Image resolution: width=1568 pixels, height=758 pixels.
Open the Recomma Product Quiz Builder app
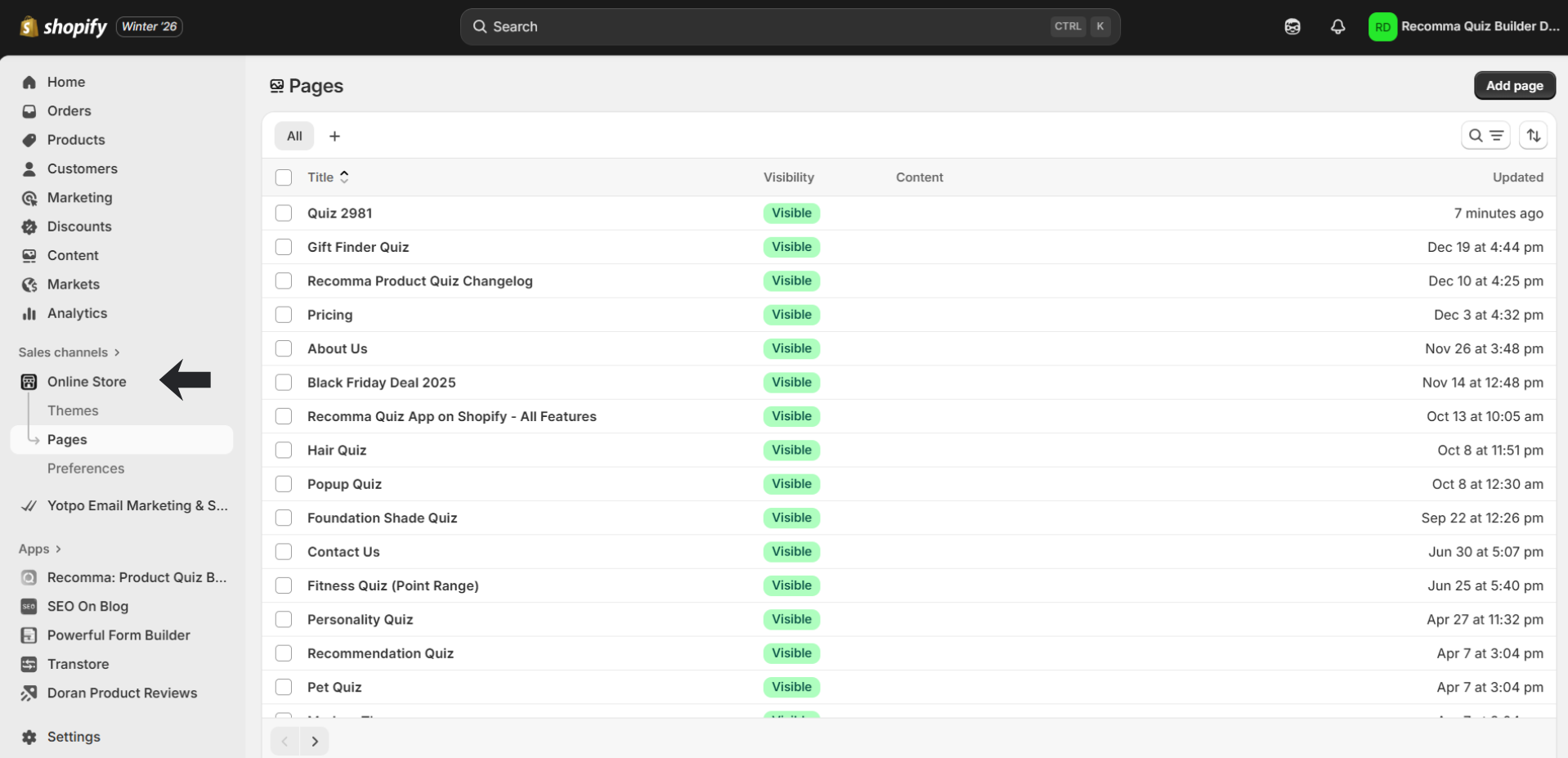pos(136,577)
